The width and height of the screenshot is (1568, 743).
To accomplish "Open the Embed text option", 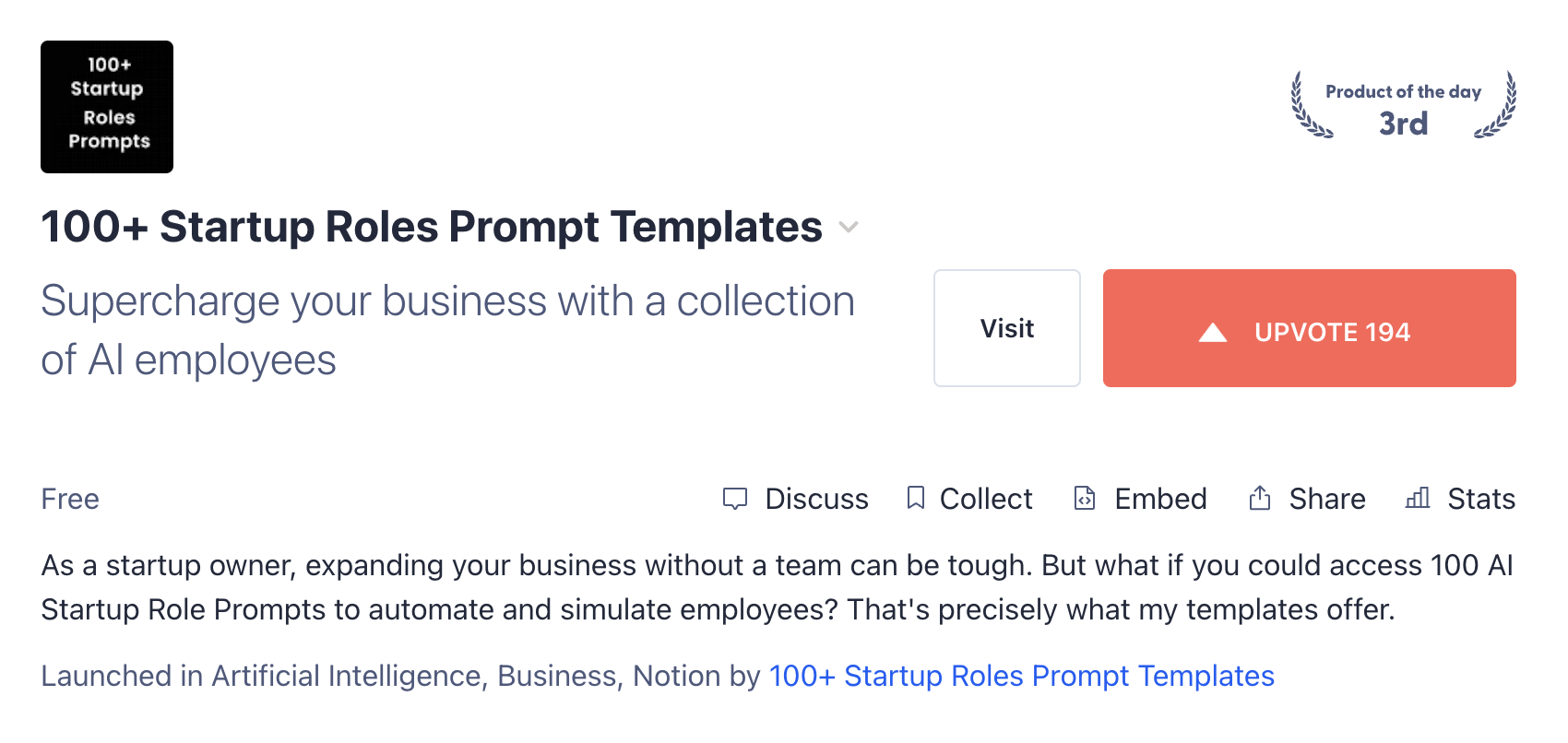I will point(1160,499).
